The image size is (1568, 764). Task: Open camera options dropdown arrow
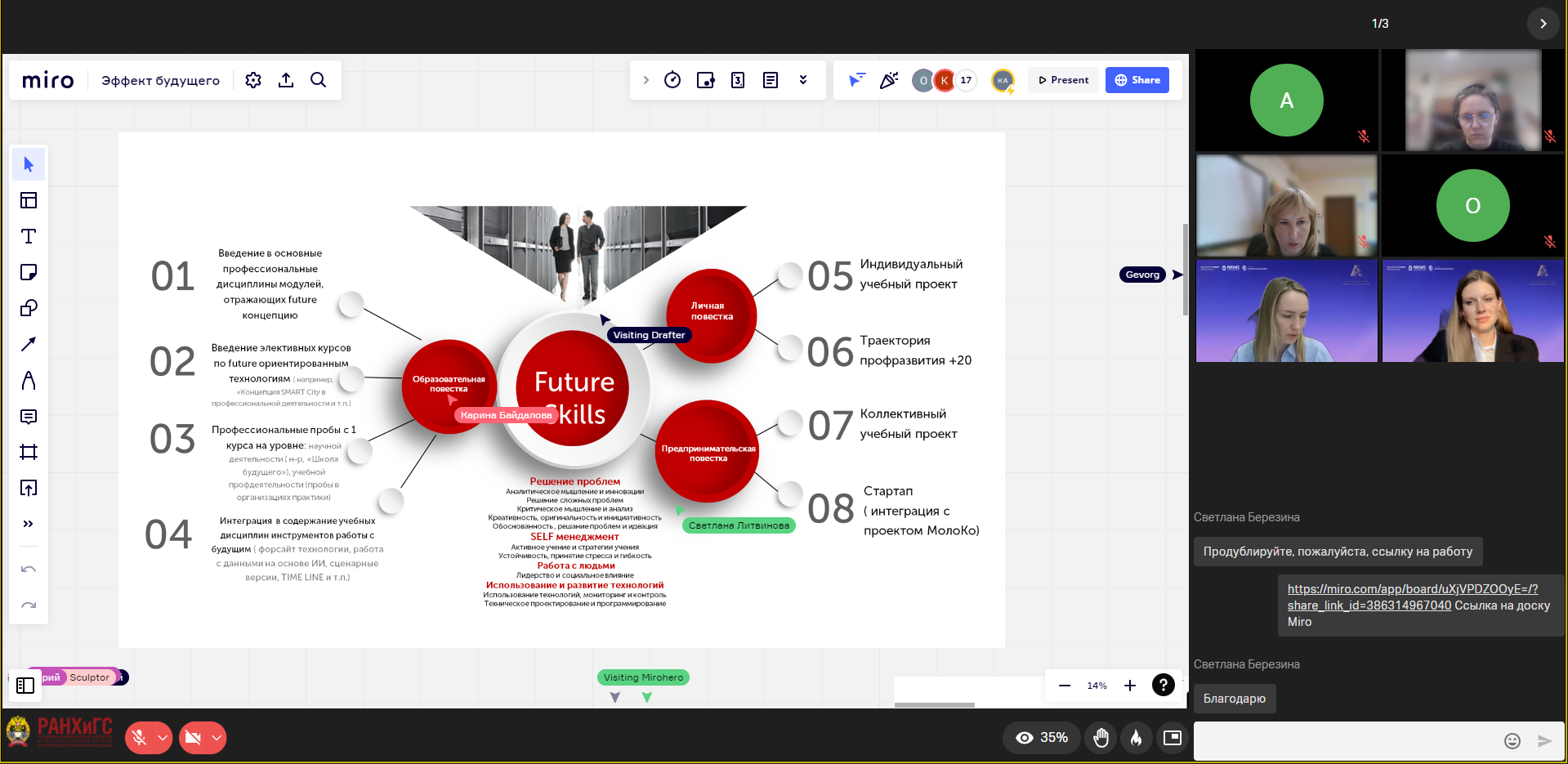pyautogui.click(x=217, y=738)
